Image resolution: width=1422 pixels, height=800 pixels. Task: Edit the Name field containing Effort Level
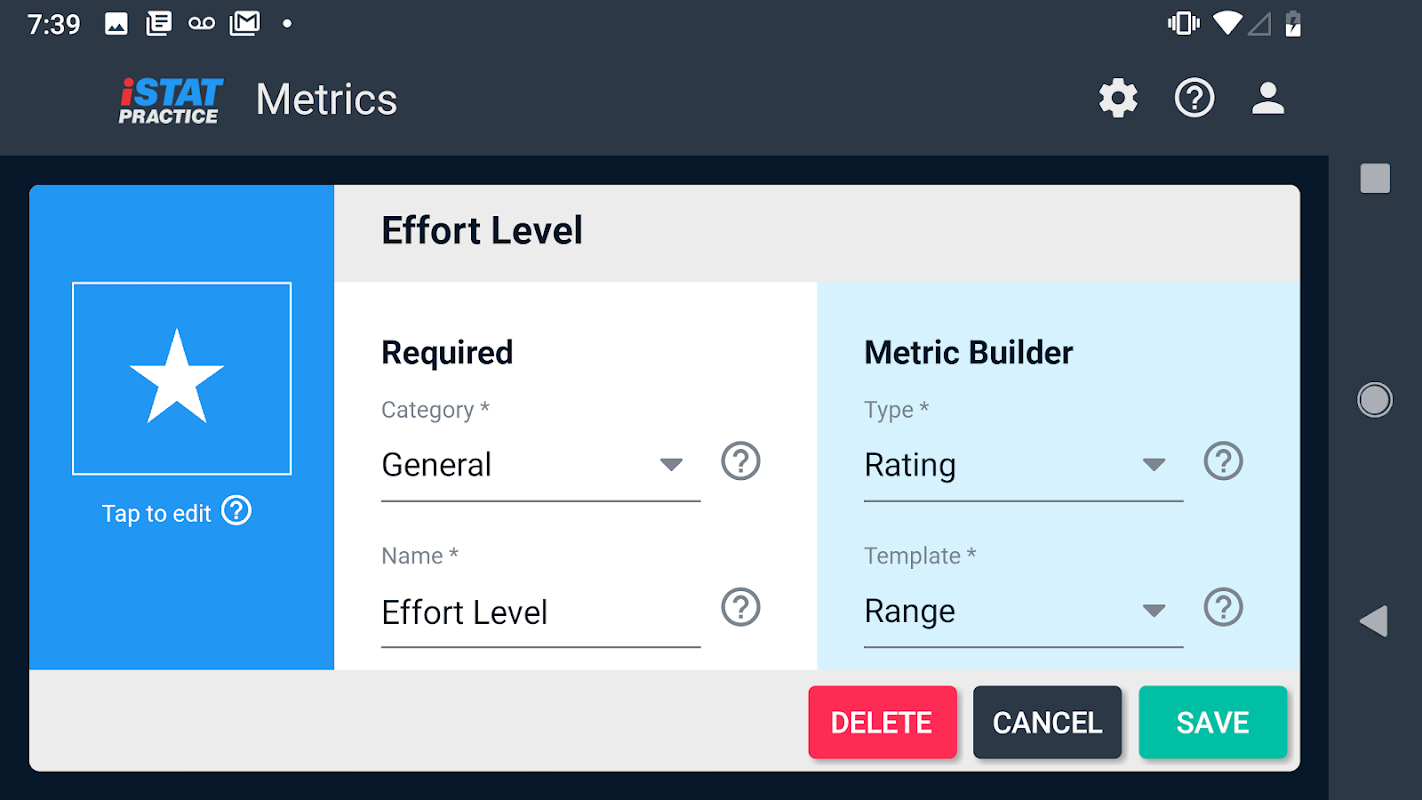pos(540,612)
